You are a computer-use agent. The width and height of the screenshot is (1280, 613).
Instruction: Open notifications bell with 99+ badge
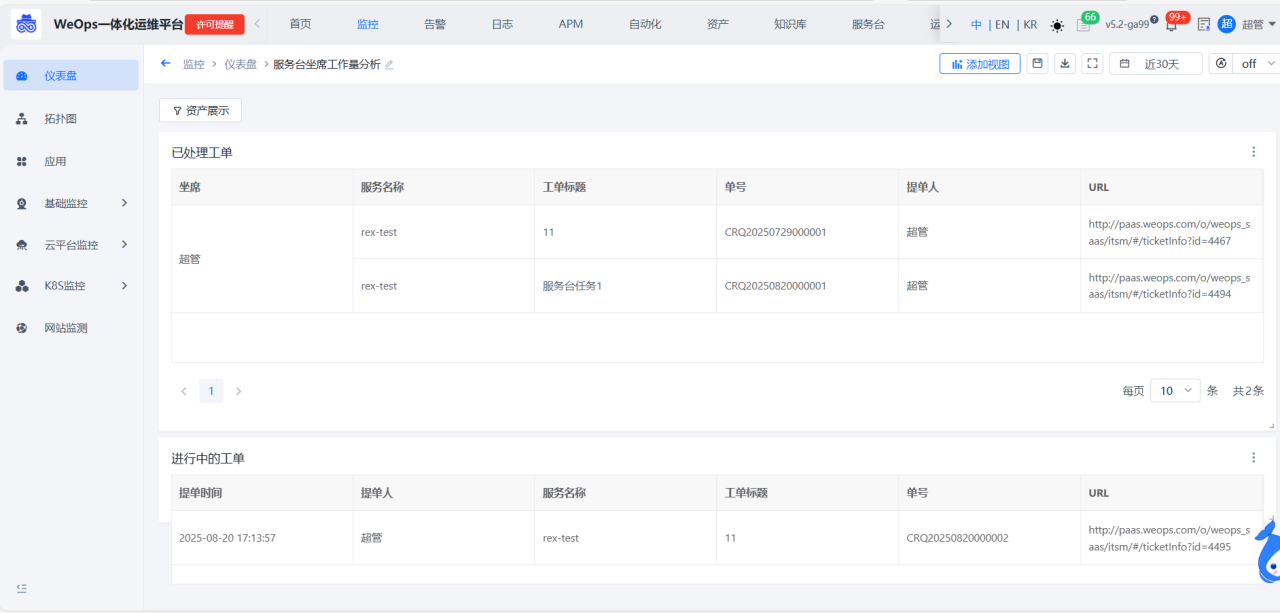coord(1171,25)
